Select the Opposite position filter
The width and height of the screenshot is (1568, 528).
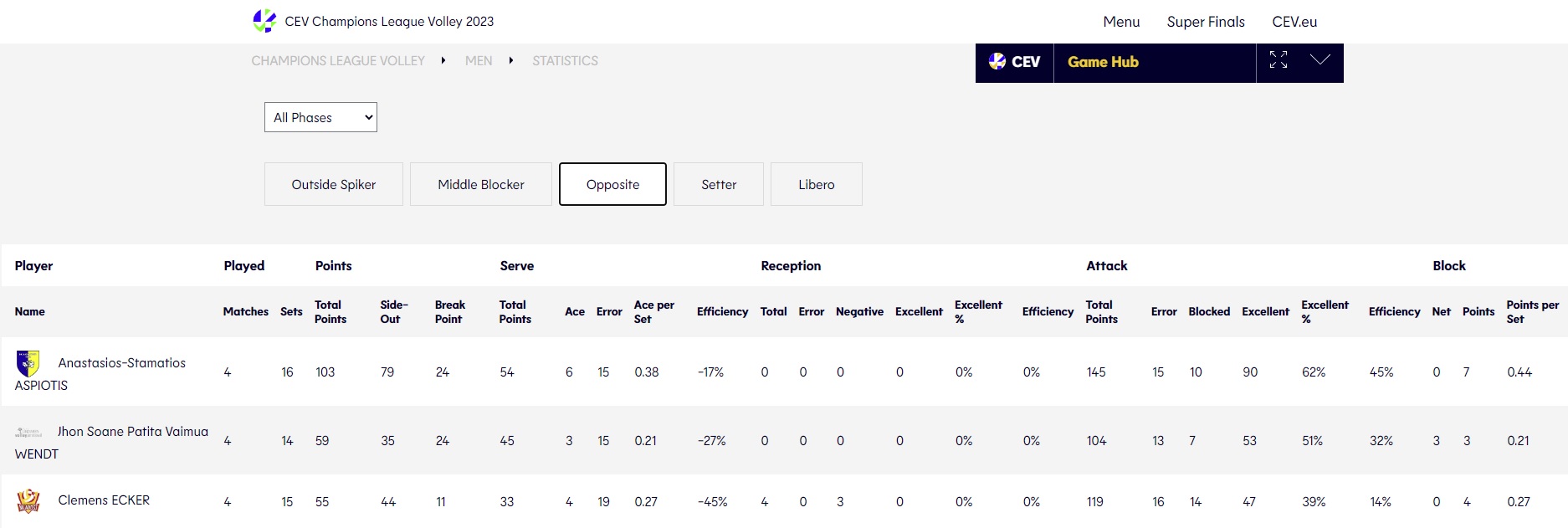click(612, 184)
